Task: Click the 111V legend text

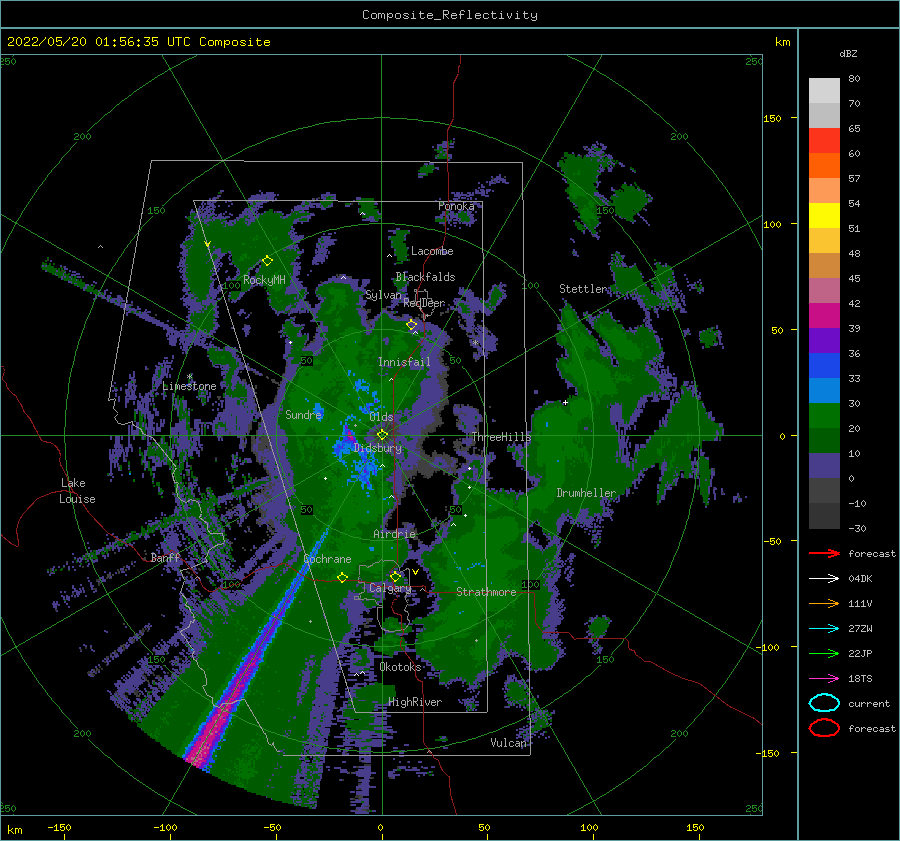Action: pyautogui.click(x=860, y=603)
